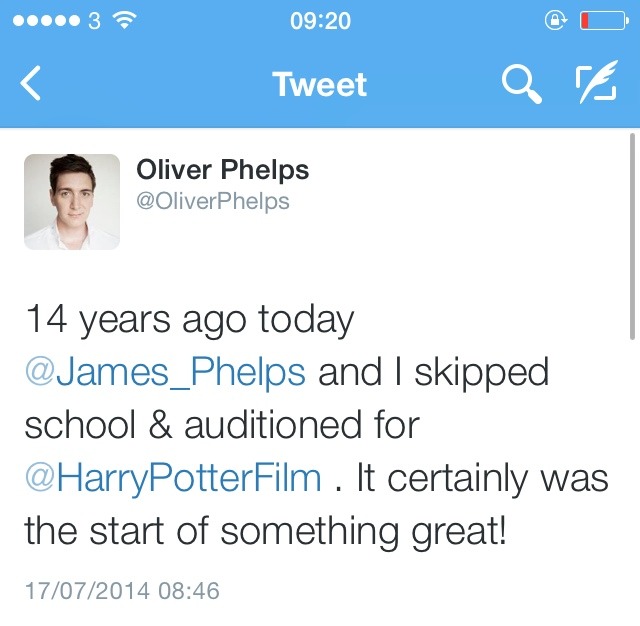This screenshot has height=626, width=640.
Task: Tap the rotation lock status icon
Action: click(x=555, y=20)
